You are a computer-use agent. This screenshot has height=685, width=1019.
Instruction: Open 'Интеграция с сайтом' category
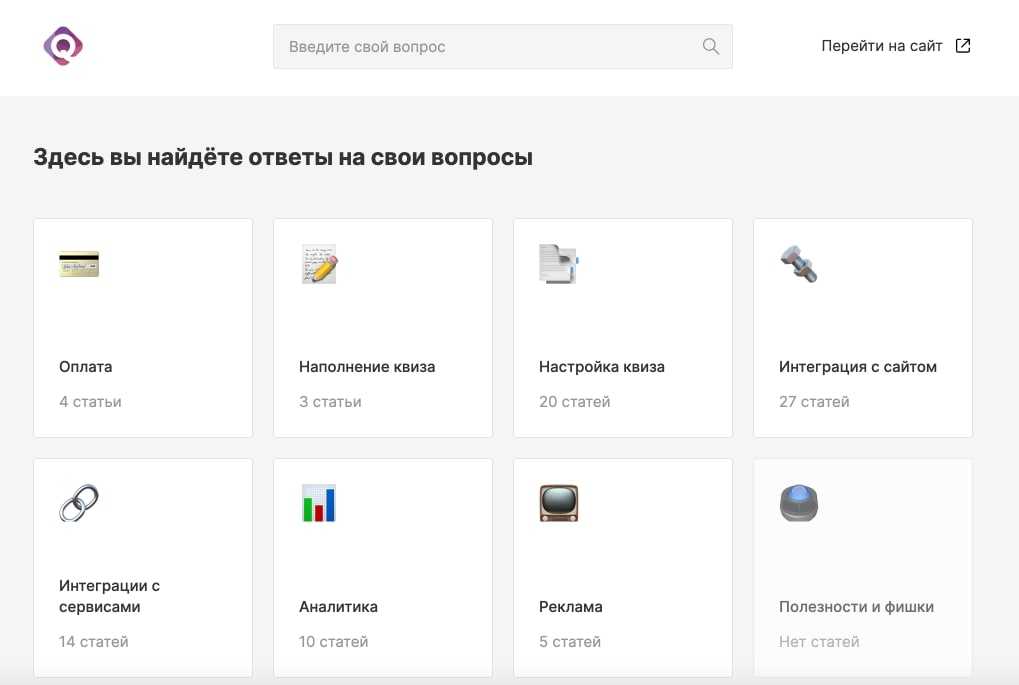point(858,367)
